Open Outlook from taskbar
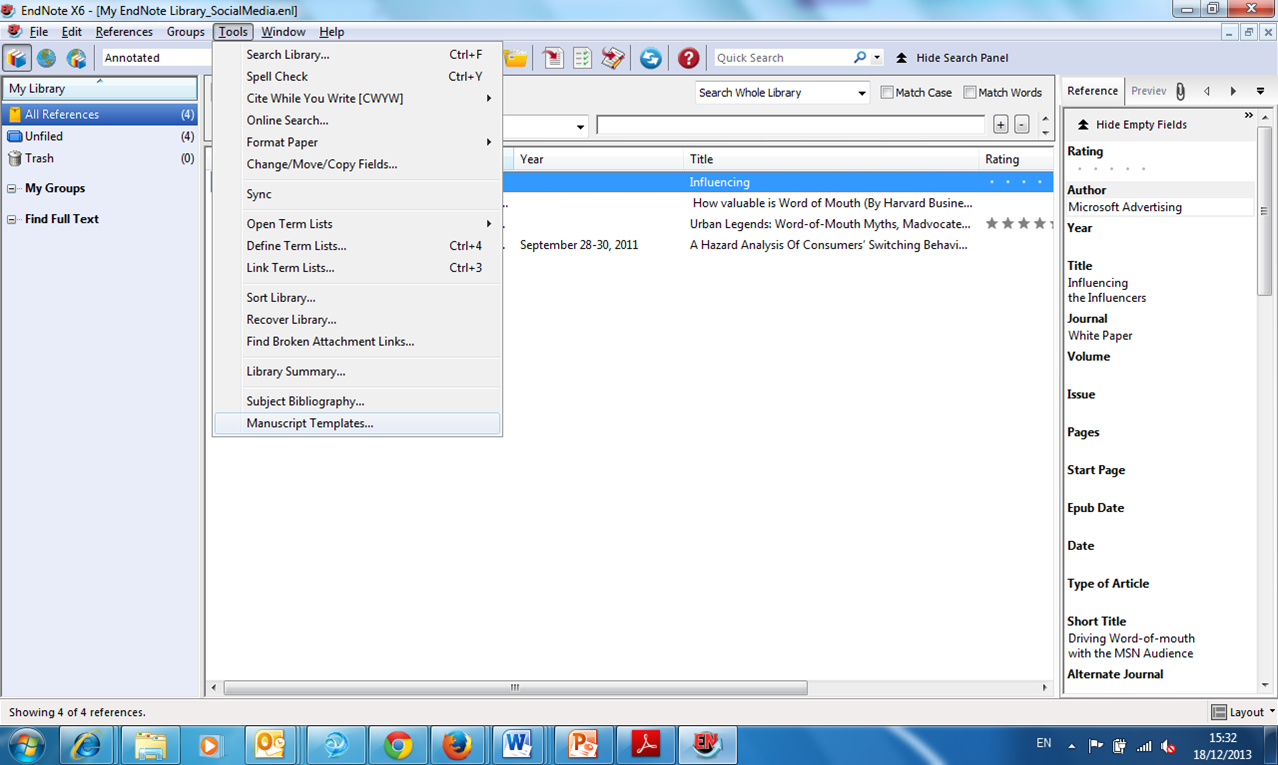This screenshot has height=765, width=1278. pyautogui.click(x=270, y=745)
